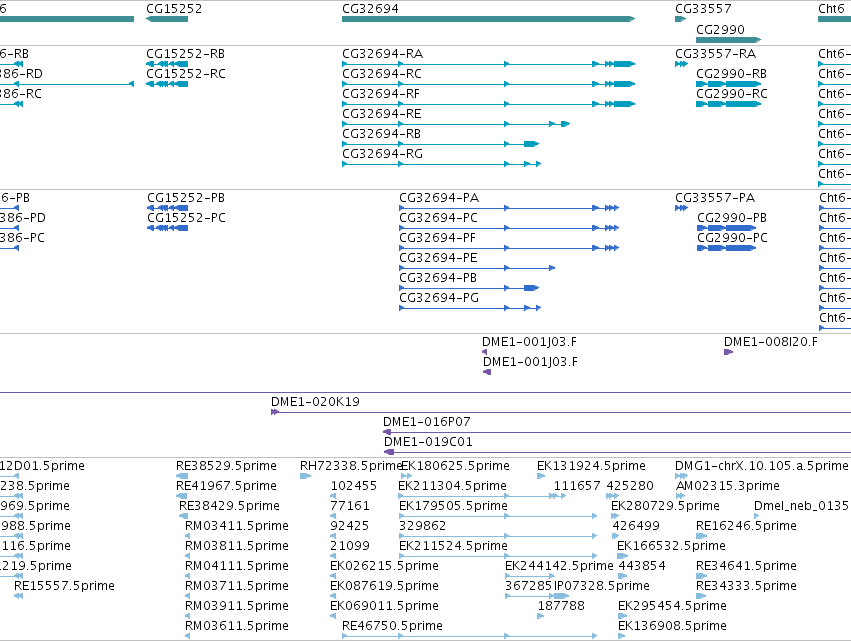Click EST EK087619.5prime
Screen dimensions: 851x641
point(384,587)
